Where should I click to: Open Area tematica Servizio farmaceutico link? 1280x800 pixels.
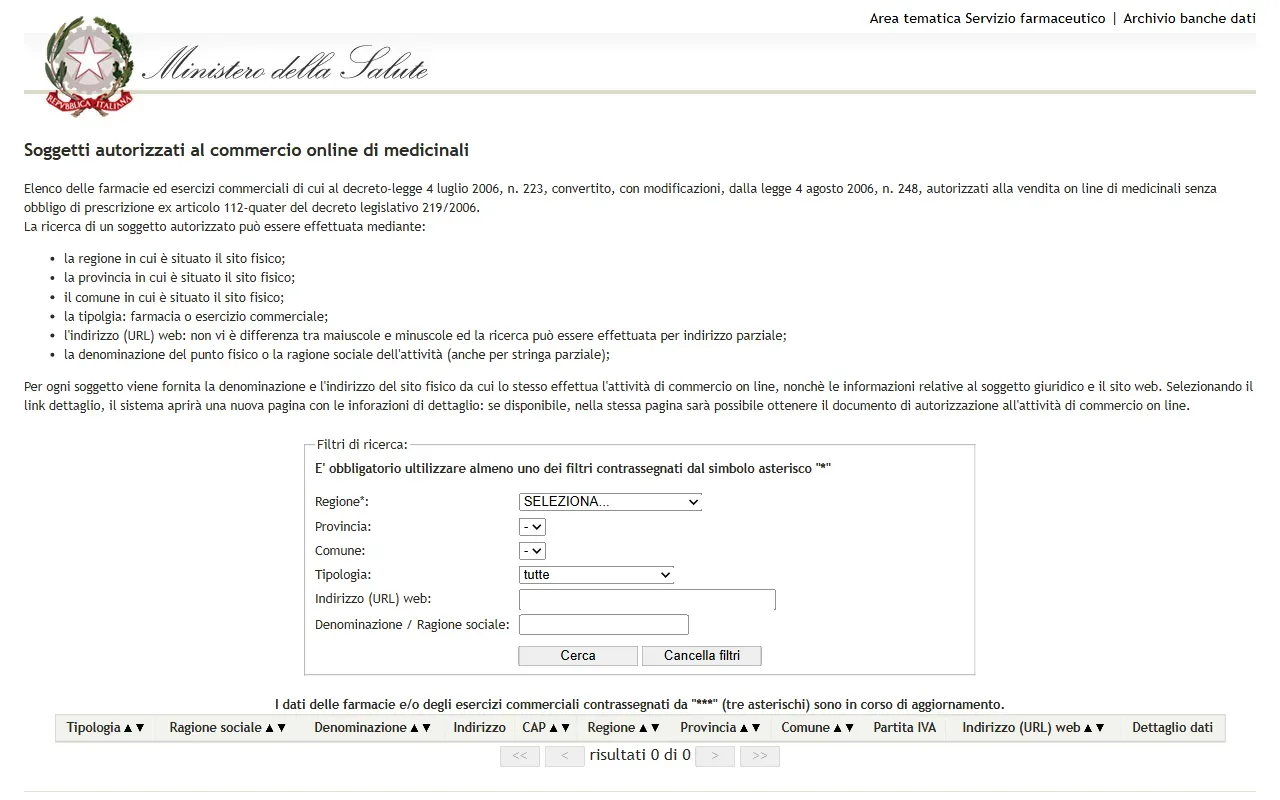987,19
